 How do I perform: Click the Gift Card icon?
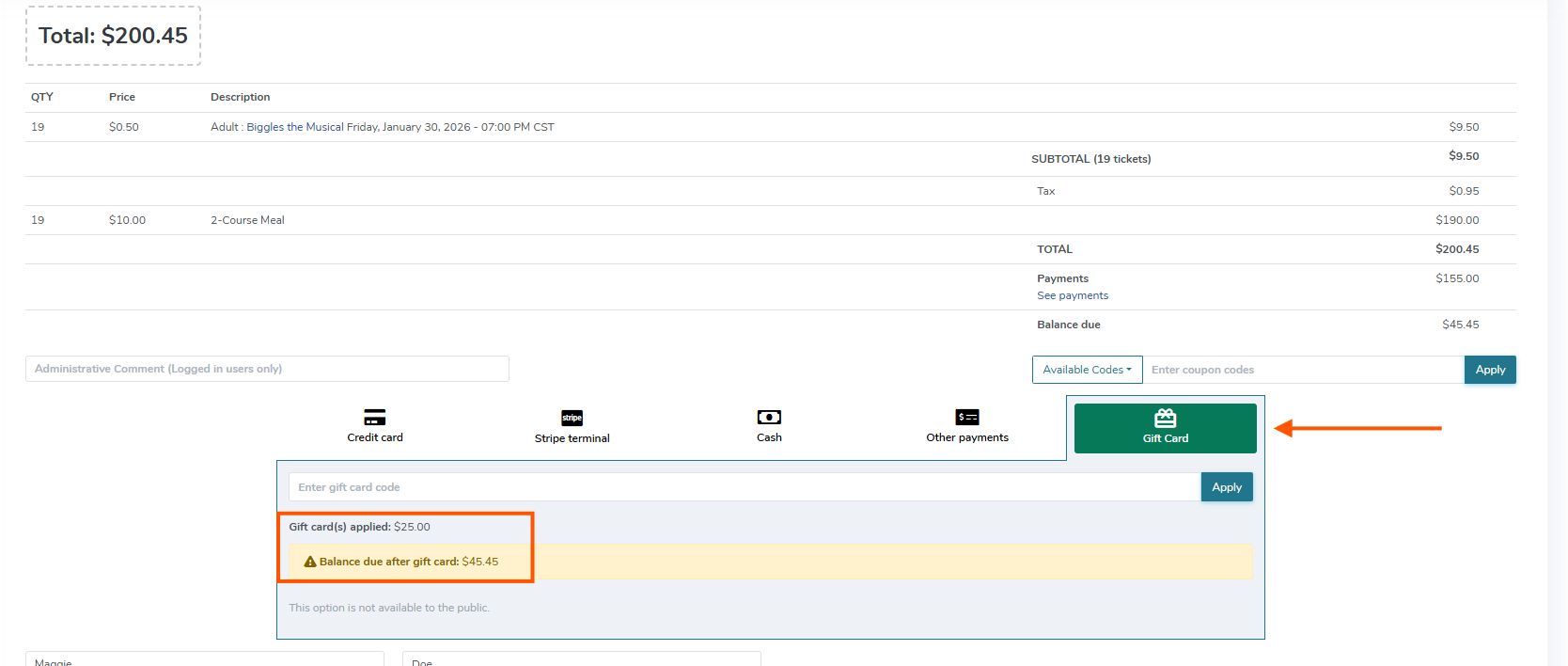pyautogui.click(x=1166, y=418)
